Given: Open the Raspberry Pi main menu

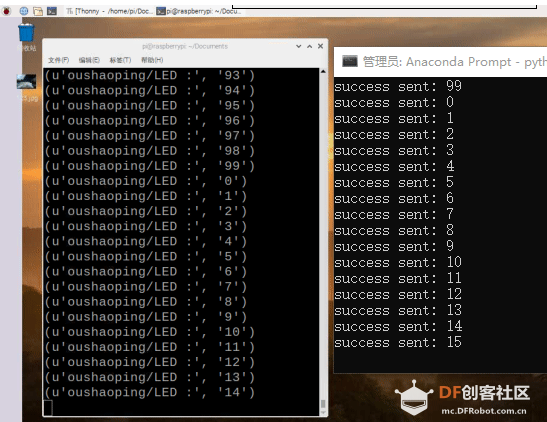Looking at the screenshot, I should [6, 11].
